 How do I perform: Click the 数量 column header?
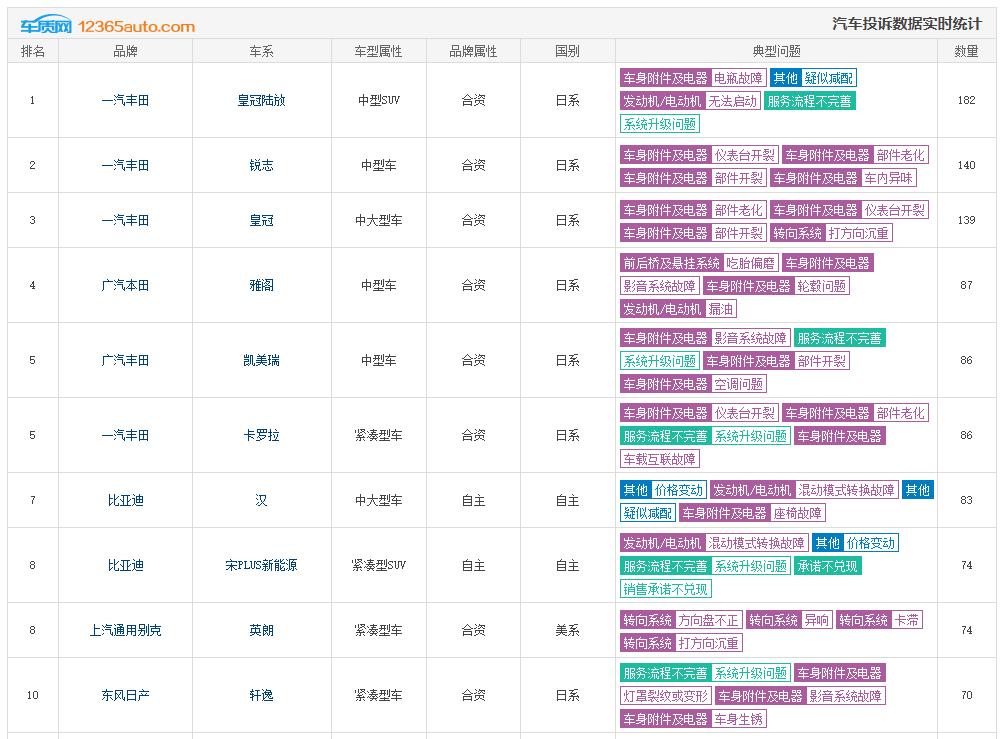pyautogui.click(x=966, y=51)
